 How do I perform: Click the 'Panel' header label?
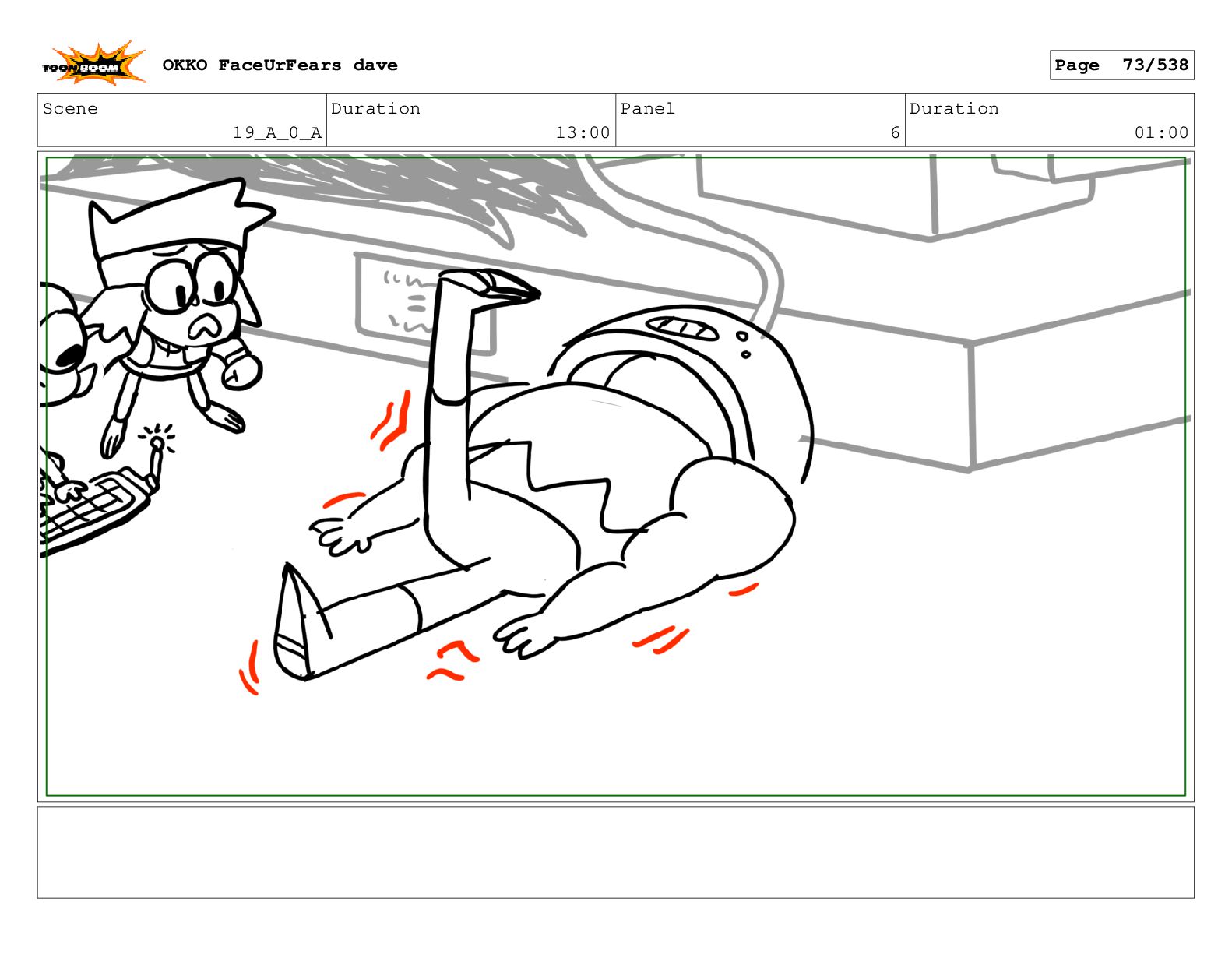point(647,109)
